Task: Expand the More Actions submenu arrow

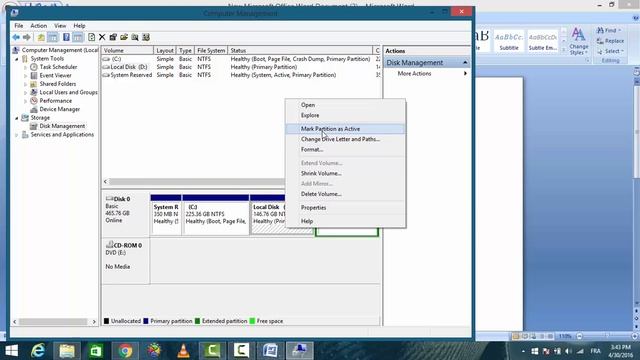Action: 465,73
